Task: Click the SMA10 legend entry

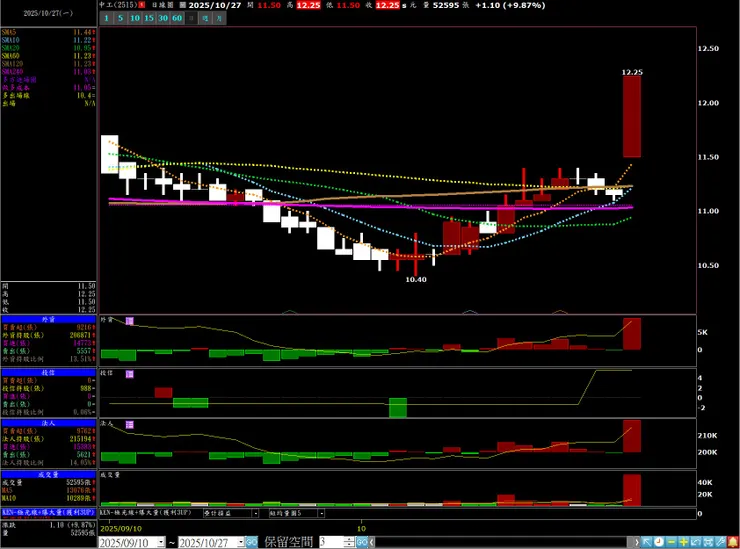Action: coord(48,40)
